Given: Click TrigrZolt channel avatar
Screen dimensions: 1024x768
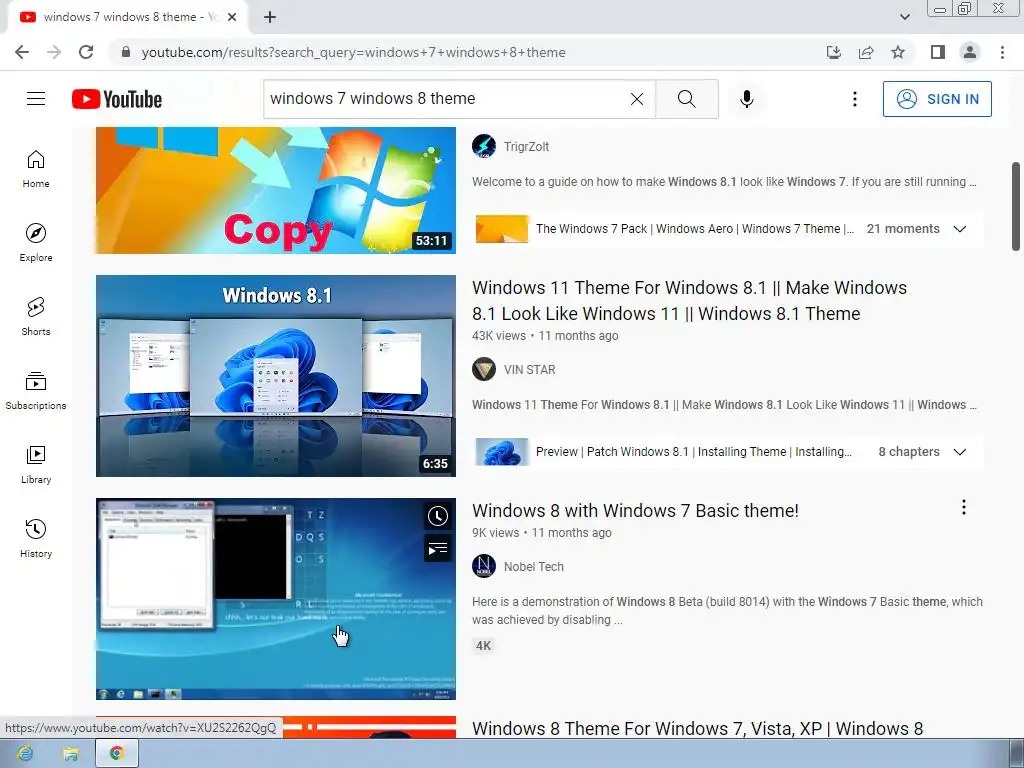Looking at the screenshot, I should (x=484, y=146).
